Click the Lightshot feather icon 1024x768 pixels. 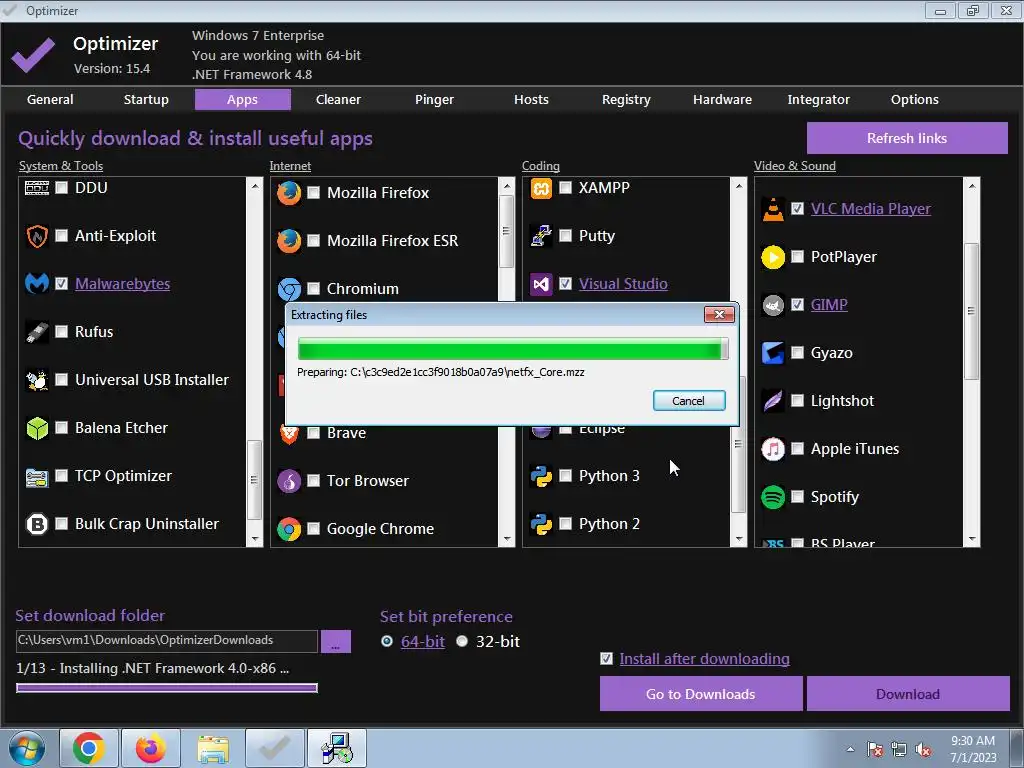coord(773,401)
